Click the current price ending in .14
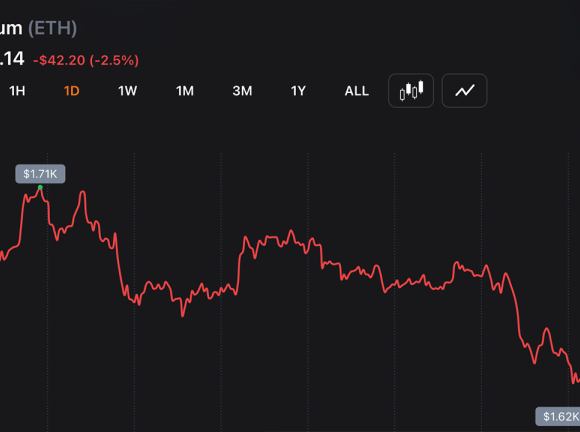Viewport: 580px width, 432px height. pos(12,59)
